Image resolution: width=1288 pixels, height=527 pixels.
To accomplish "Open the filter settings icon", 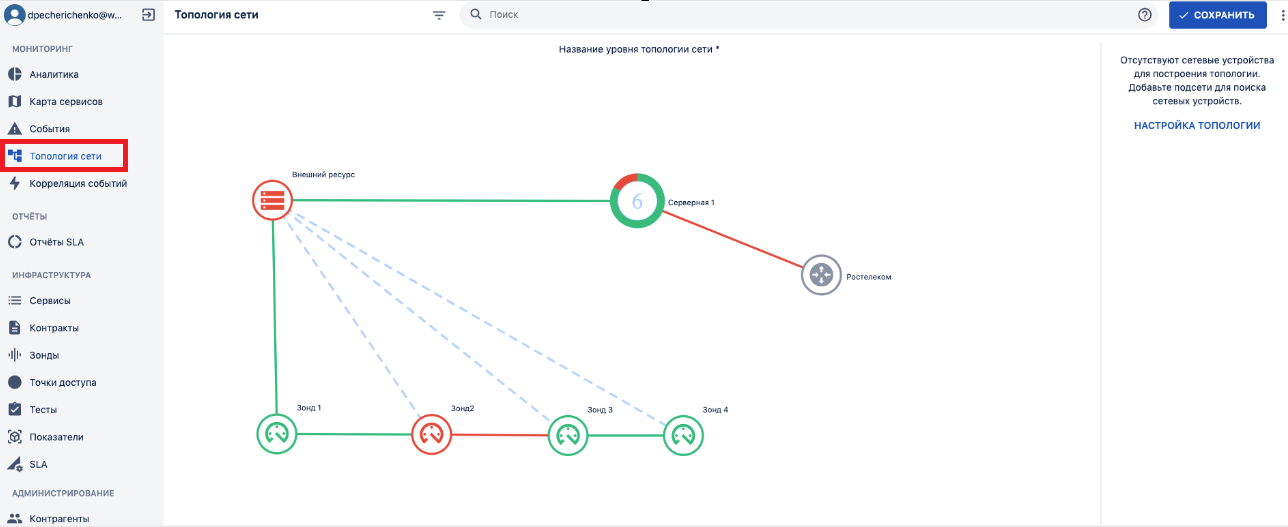I will point(439,15).
